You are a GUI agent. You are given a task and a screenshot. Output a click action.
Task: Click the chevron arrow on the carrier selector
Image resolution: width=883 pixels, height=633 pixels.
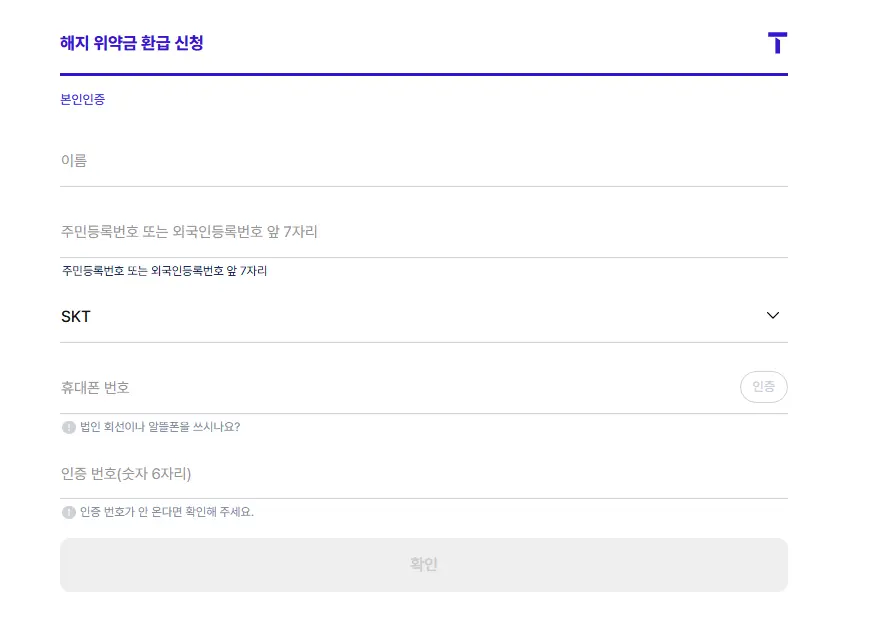pos(772,315)
